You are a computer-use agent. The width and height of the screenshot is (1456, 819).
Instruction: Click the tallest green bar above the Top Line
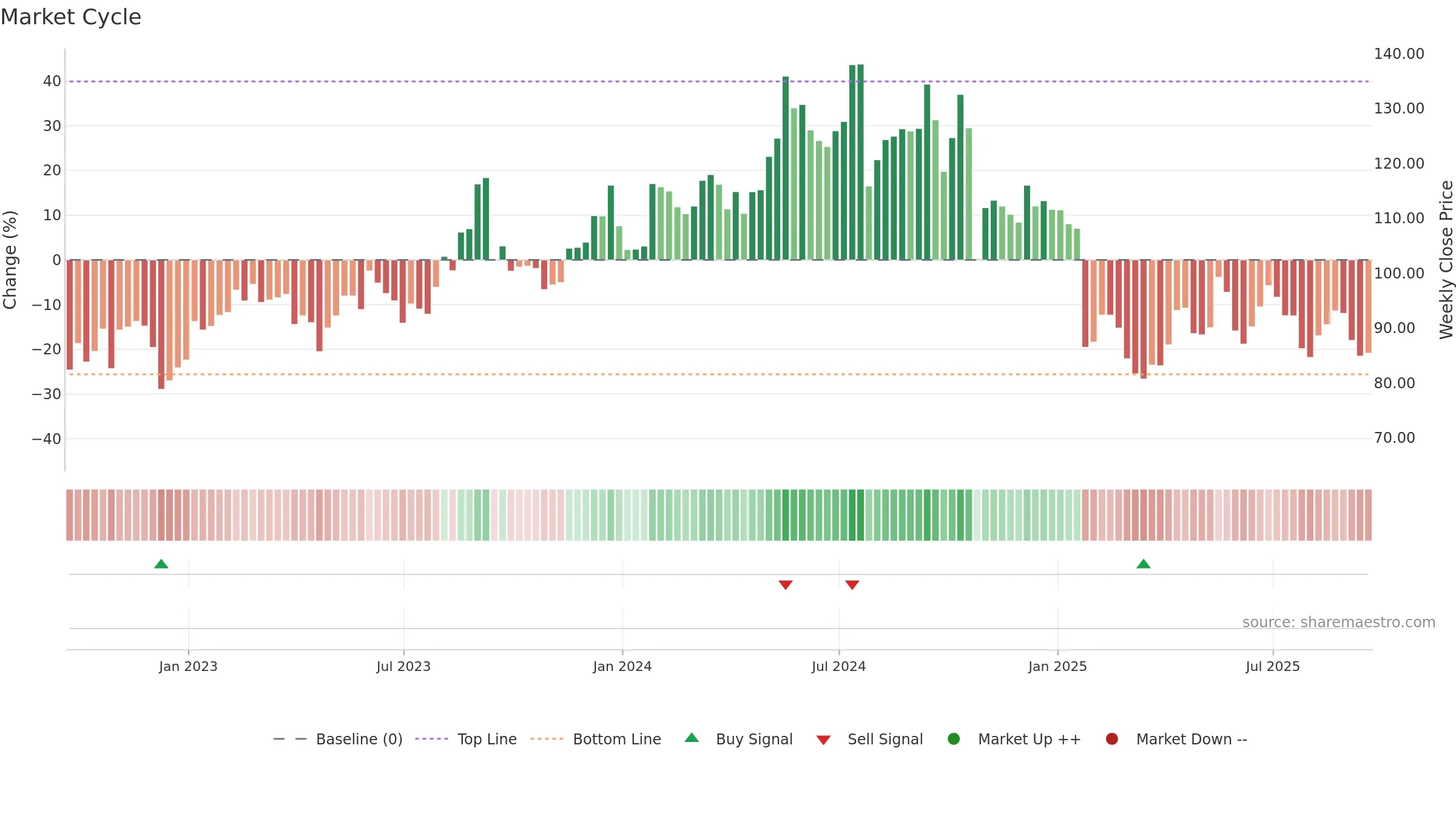860,162
